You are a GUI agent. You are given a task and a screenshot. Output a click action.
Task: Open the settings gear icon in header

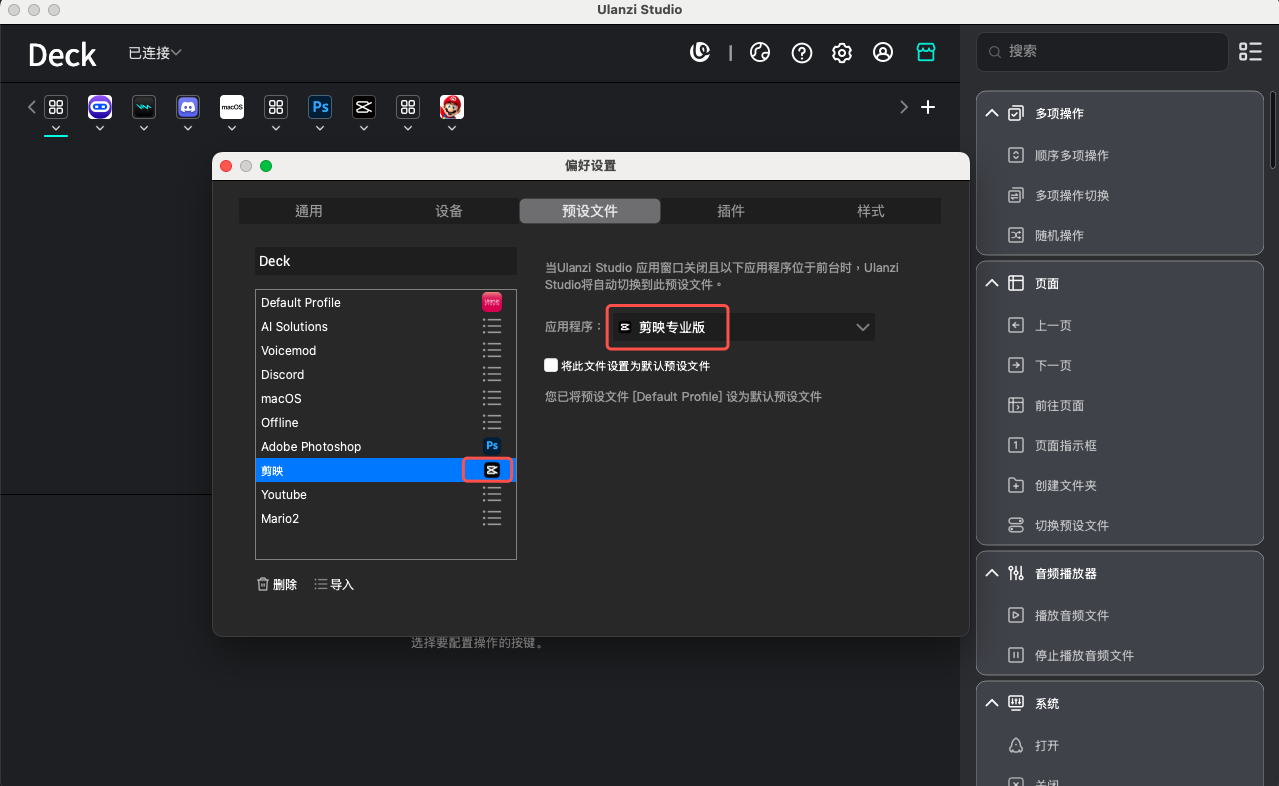pyautogui.click(x=842, y=53)
